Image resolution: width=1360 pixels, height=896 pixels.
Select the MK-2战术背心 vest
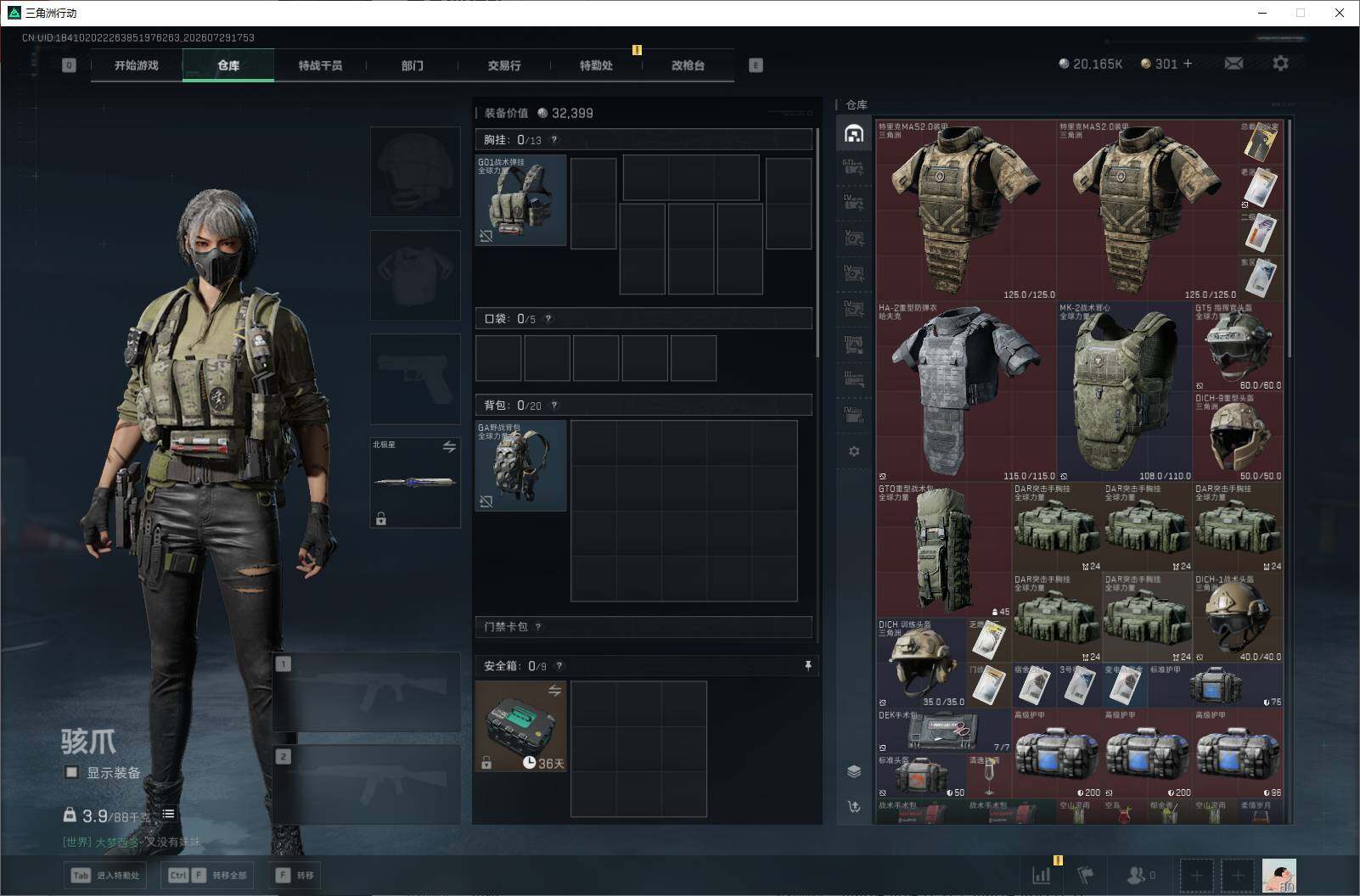tap(1125, 392)
